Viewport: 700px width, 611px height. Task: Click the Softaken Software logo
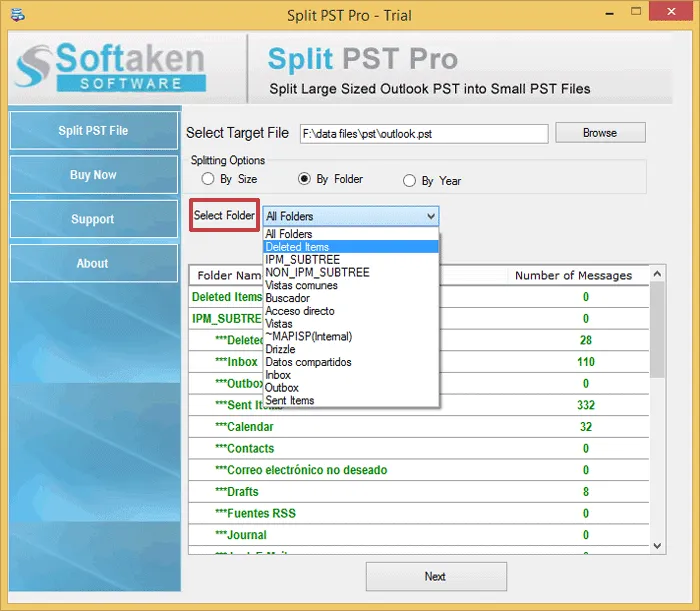[x=110, y=67]
